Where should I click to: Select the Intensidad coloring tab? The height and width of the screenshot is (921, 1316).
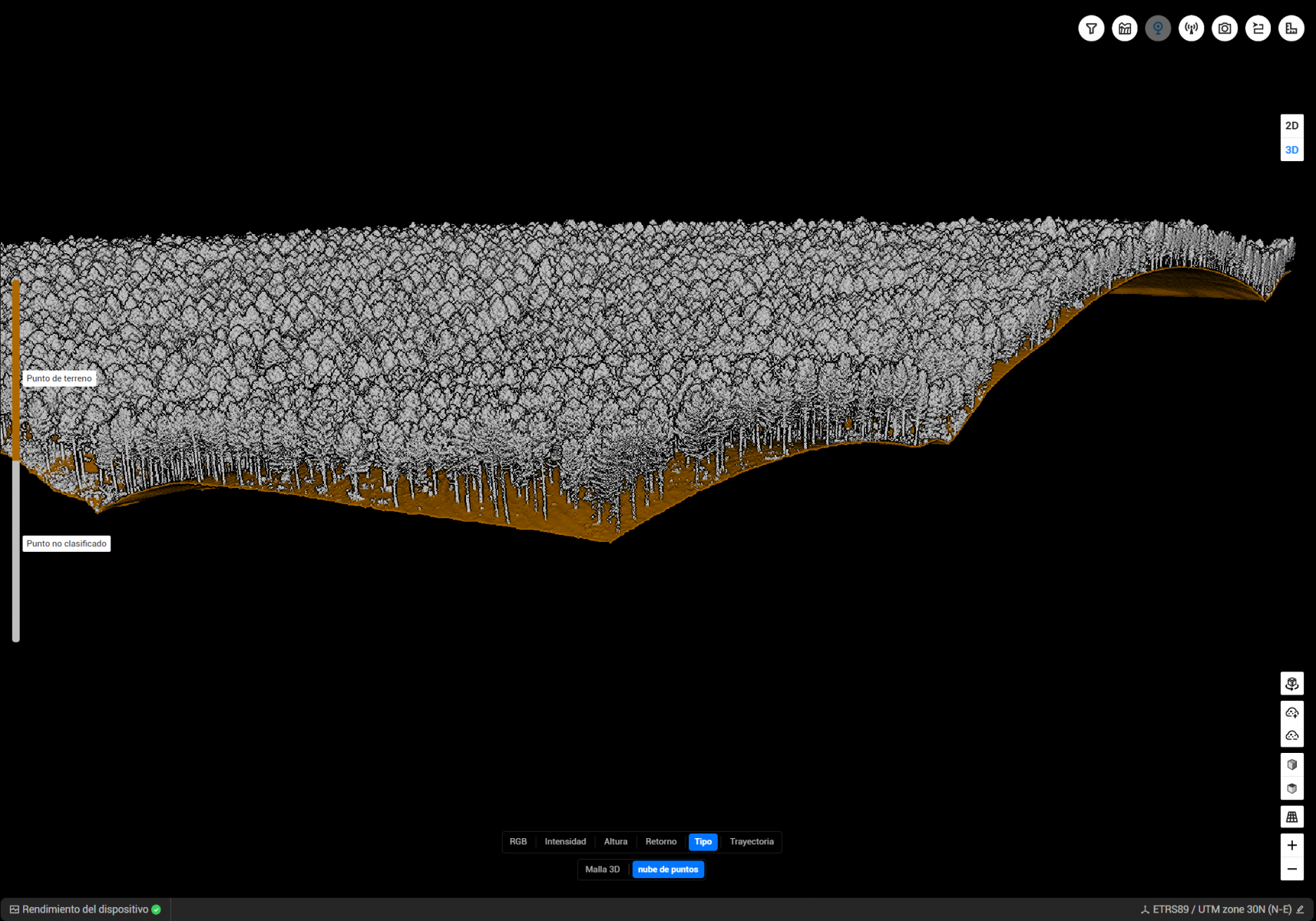click(x=565, y=842)
